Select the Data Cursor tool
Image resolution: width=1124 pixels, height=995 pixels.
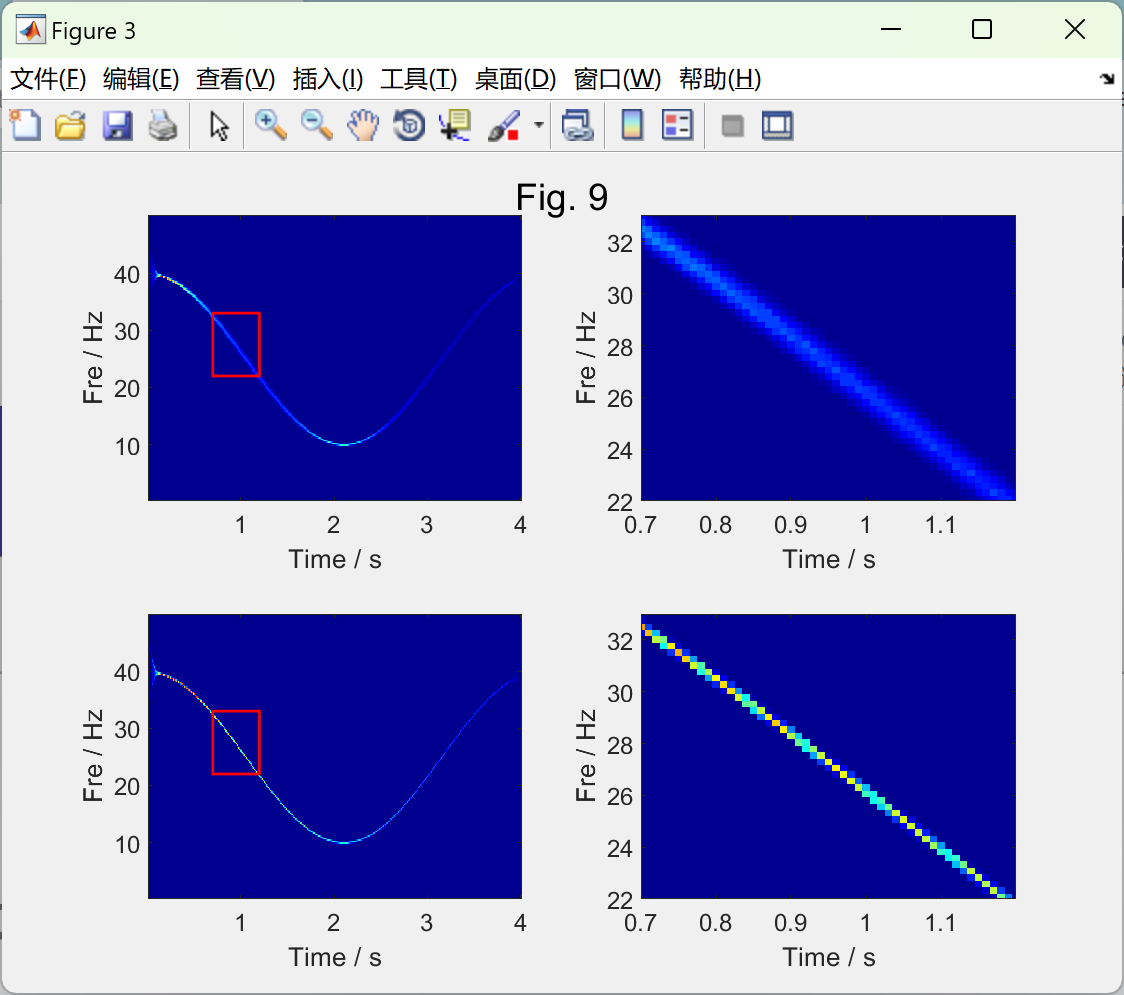455,125
